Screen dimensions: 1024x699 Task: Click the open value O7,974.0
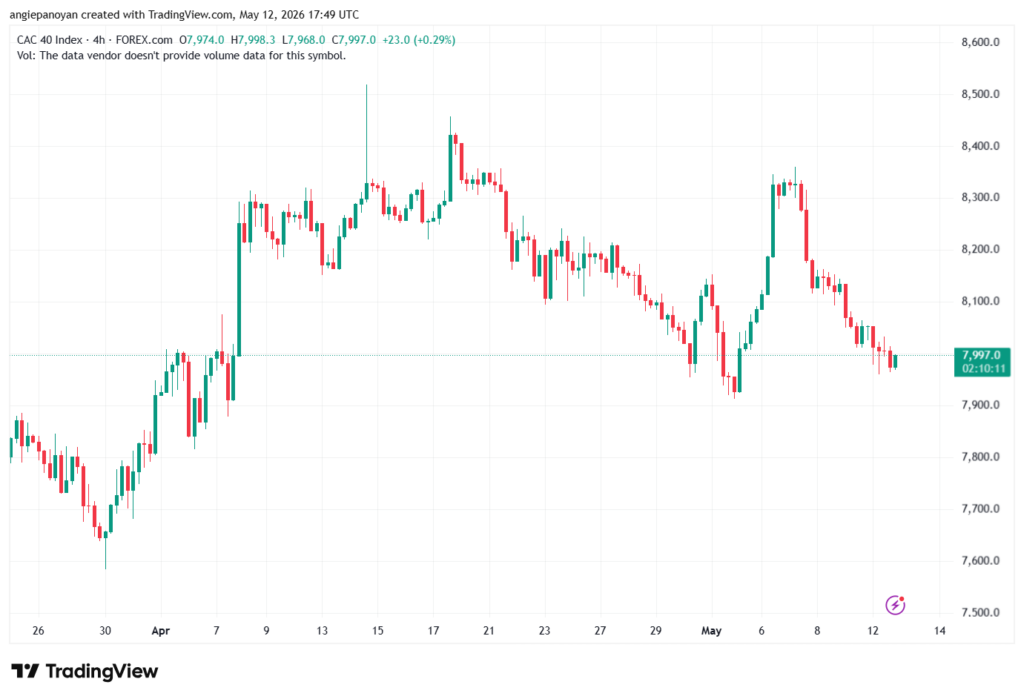point(202,40)
